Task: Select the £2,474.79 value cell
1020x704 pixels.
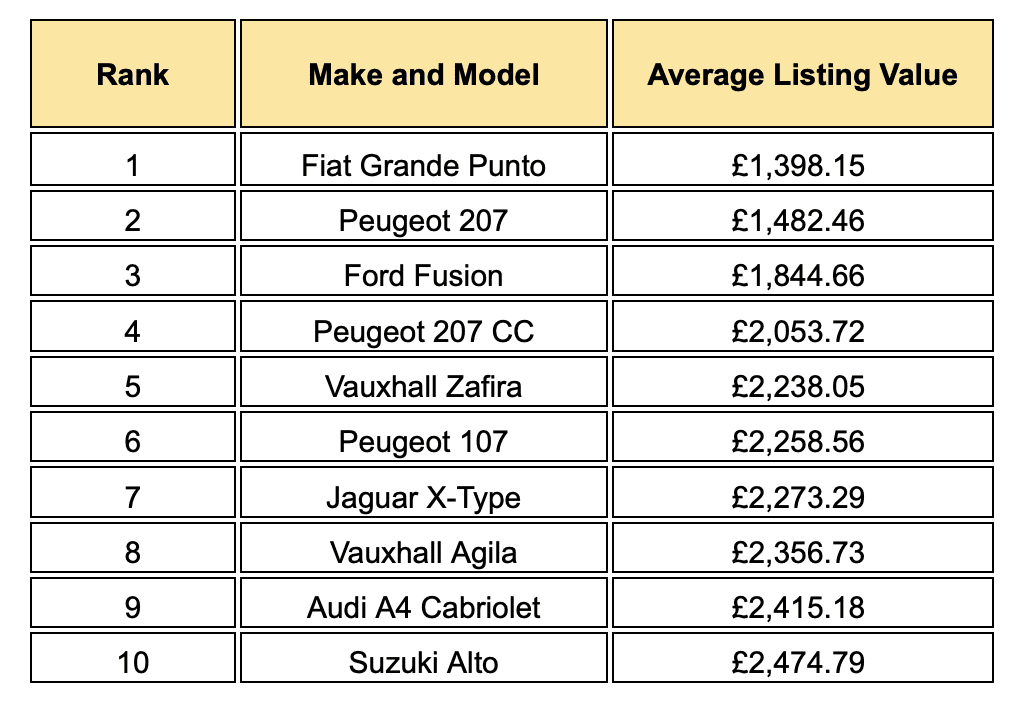Action: tap(803, 658)
